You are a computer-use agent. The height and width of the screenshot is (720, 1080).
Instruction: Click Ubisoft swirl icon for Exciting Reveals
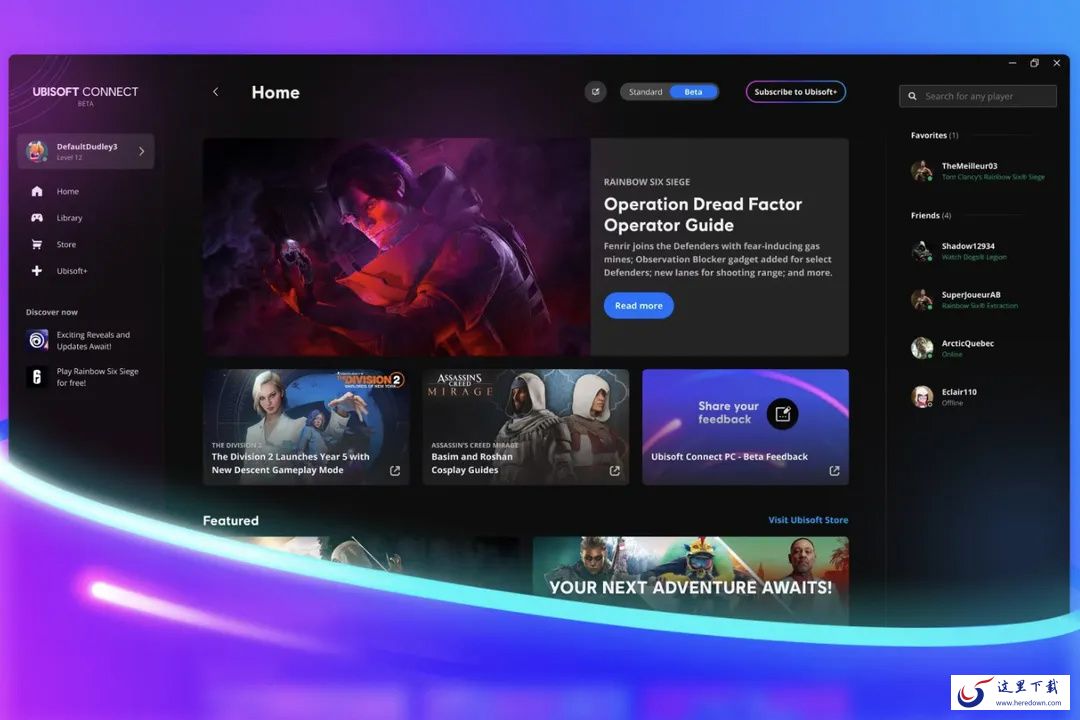pyautogui.click(x=37, y=340)
